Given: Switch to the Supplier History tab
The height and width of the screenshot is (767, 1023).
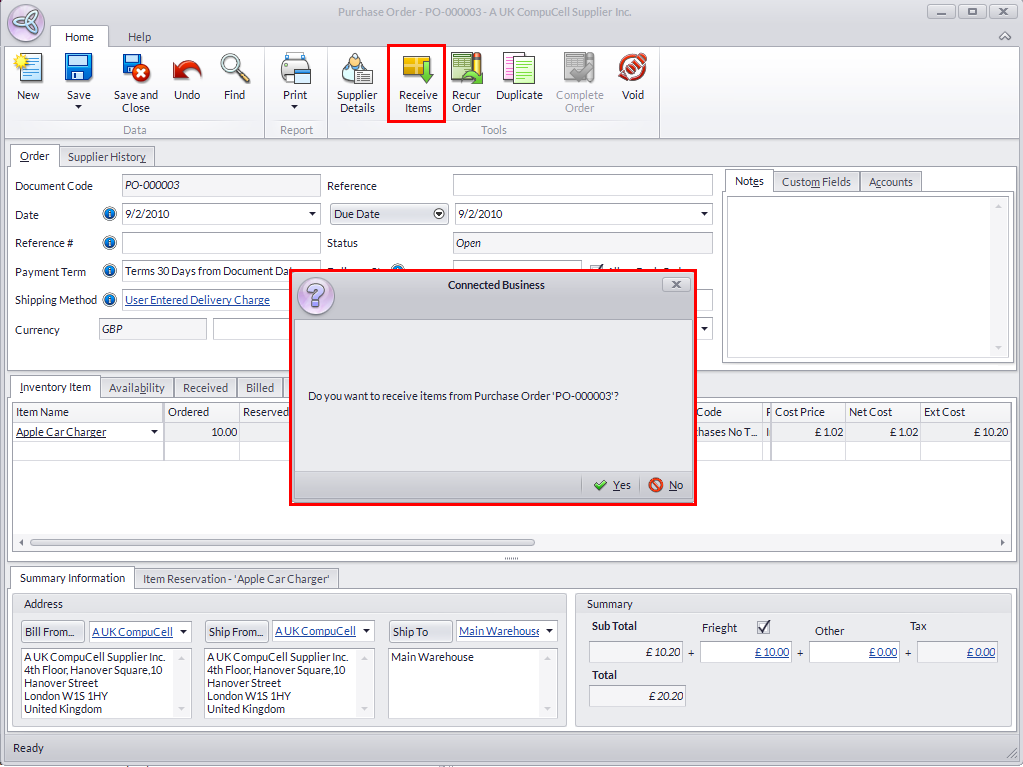Looking at the screenshot, I should 107,157.
